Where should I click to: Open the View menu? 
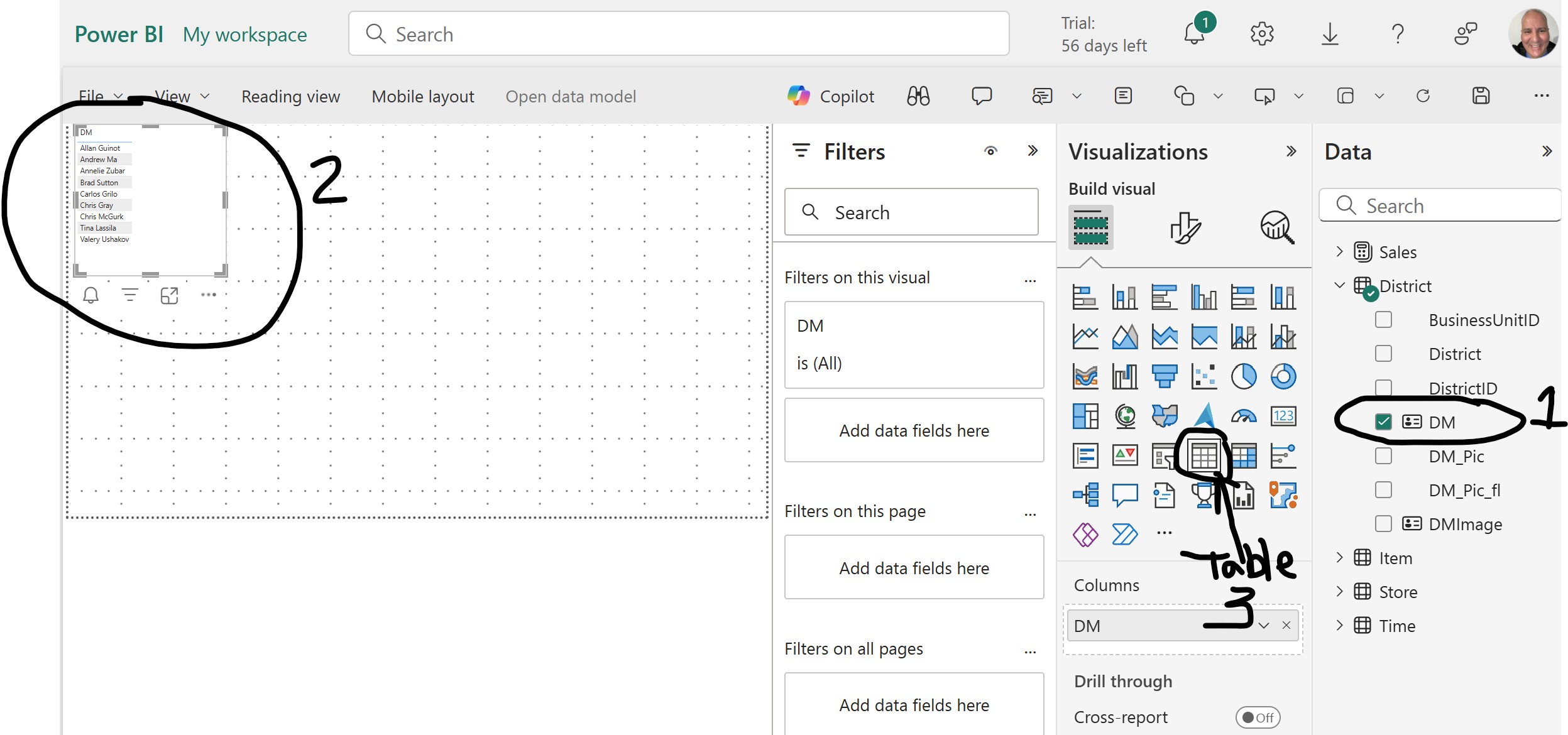(x=182, y=96)
